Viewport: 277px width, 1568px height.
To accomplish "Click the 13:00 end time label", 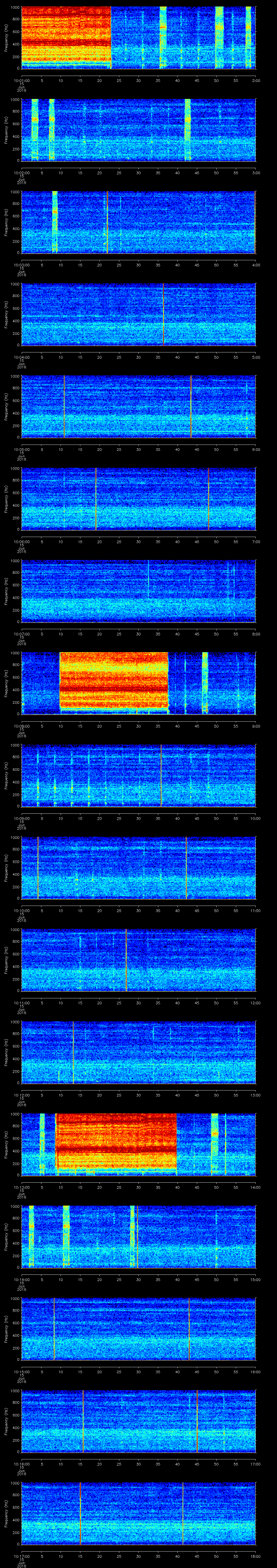I will click(255, 1095).
